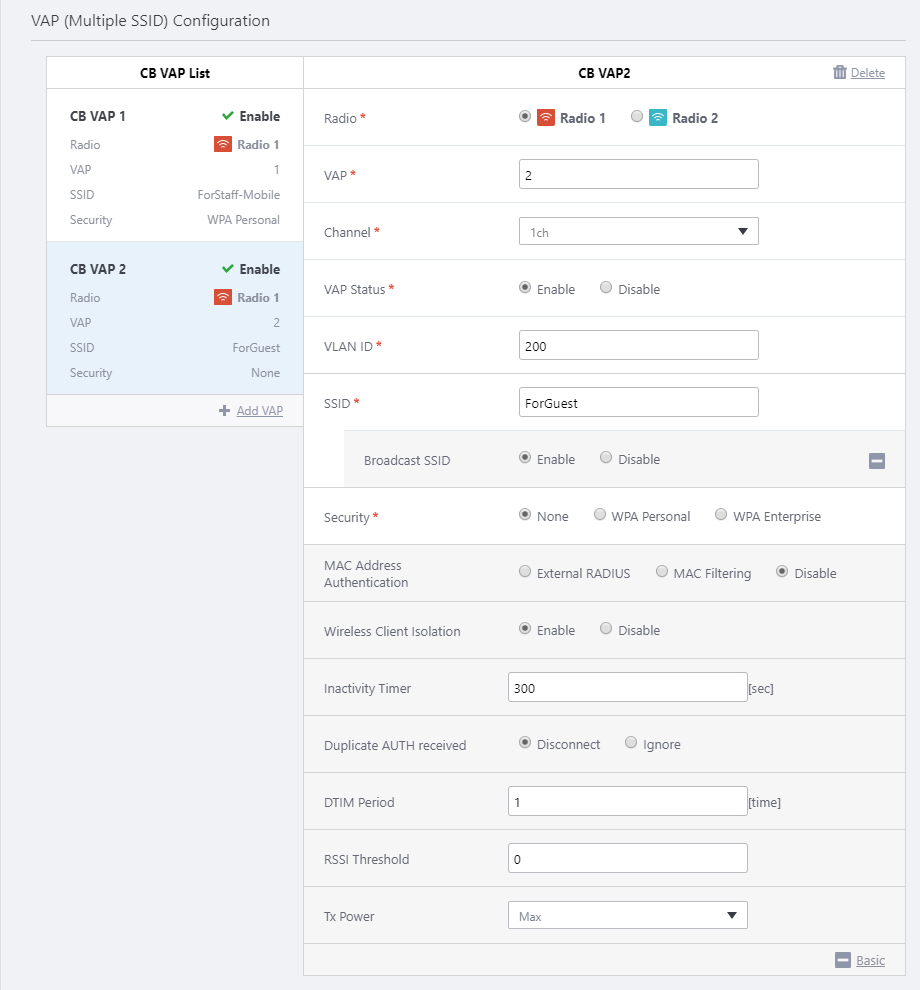Click the Security None value in CB VAP 2 card
Image resolution: width=920 pixels, height=990 pixels.
coord(265,373)
